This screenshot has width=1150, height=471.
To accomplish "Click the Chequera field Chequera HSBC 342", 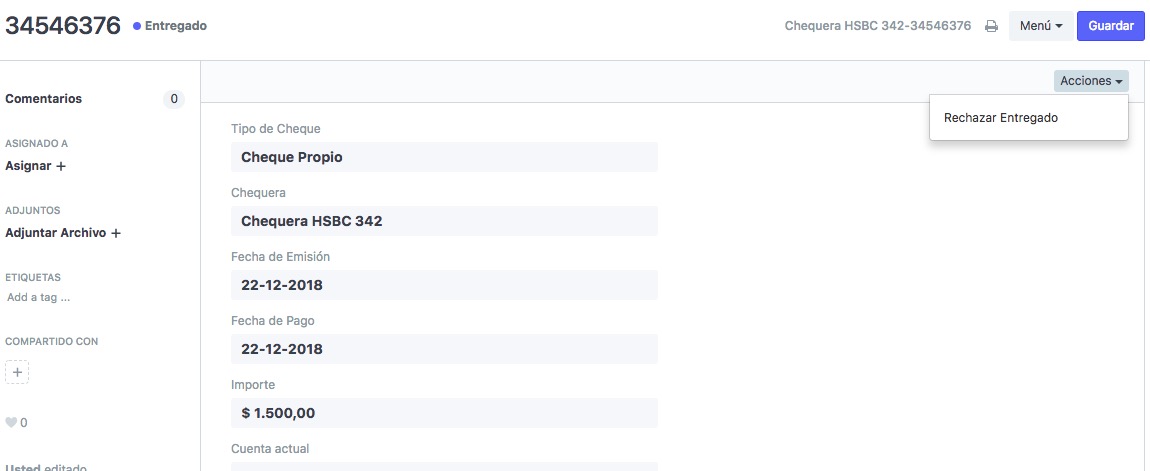I will 444,221.
